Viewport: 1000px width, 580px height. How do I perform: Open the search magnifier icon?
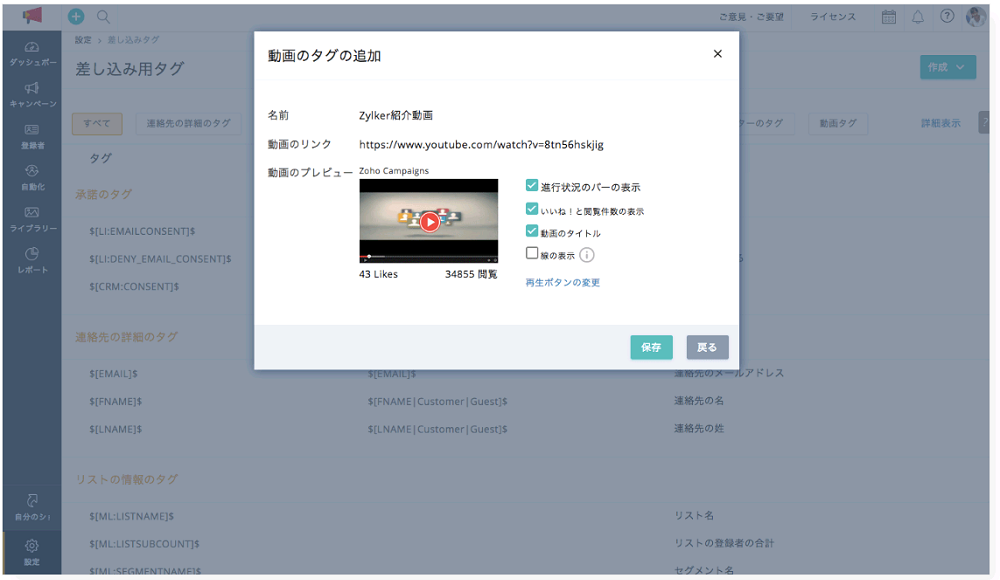[x=103, y=17]
